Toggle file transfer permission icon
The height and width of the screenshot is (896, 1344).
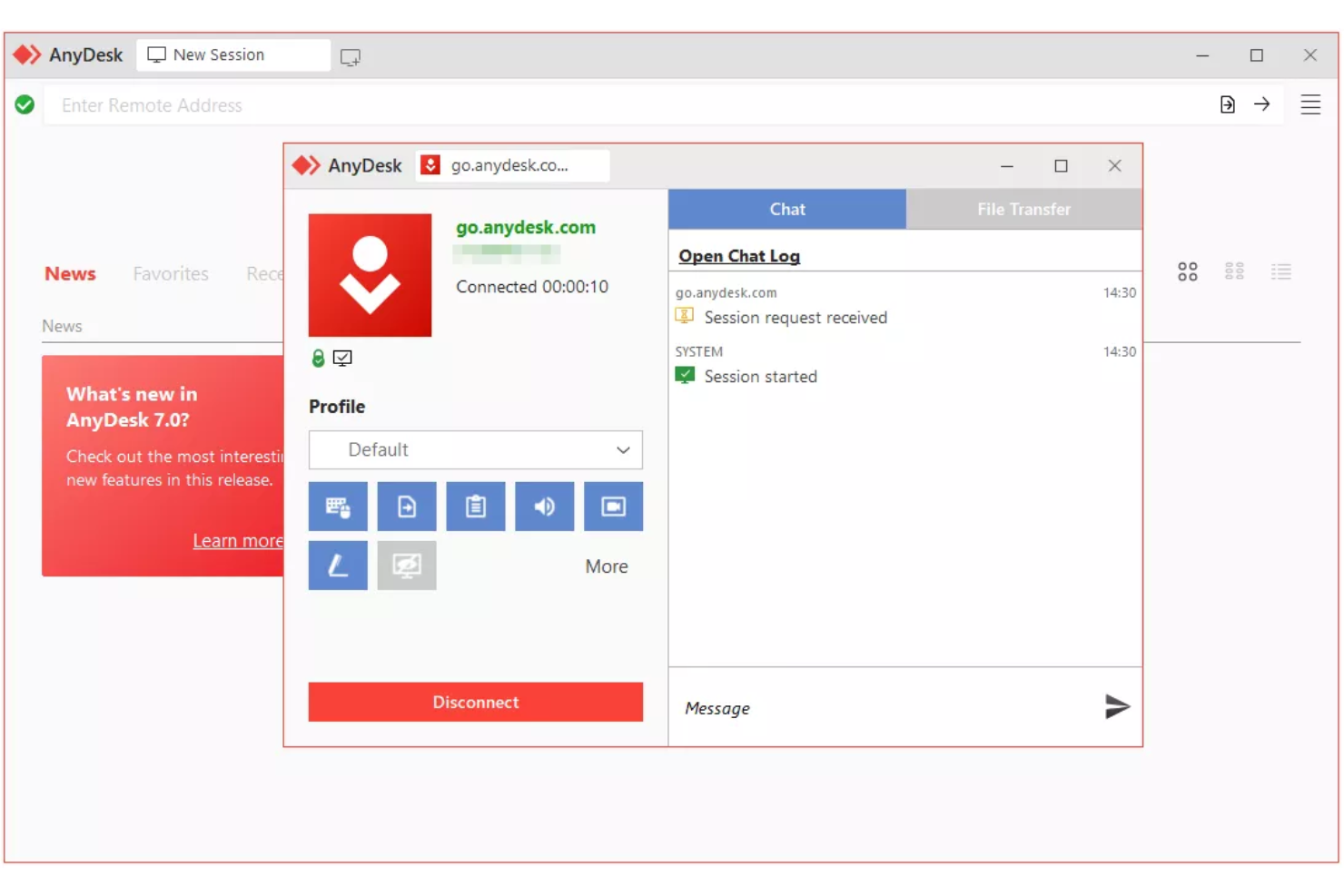(407, 507)
